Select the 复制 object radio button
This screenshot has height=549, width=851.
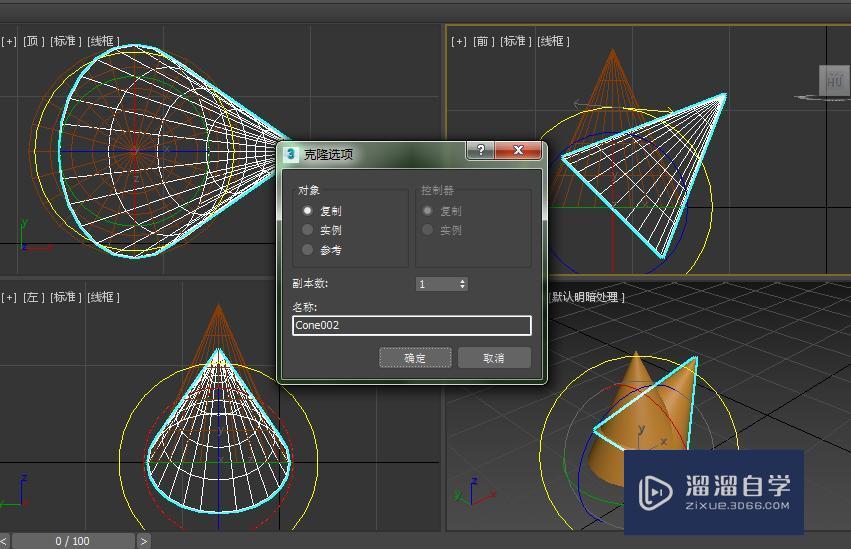tap(308, 210)
